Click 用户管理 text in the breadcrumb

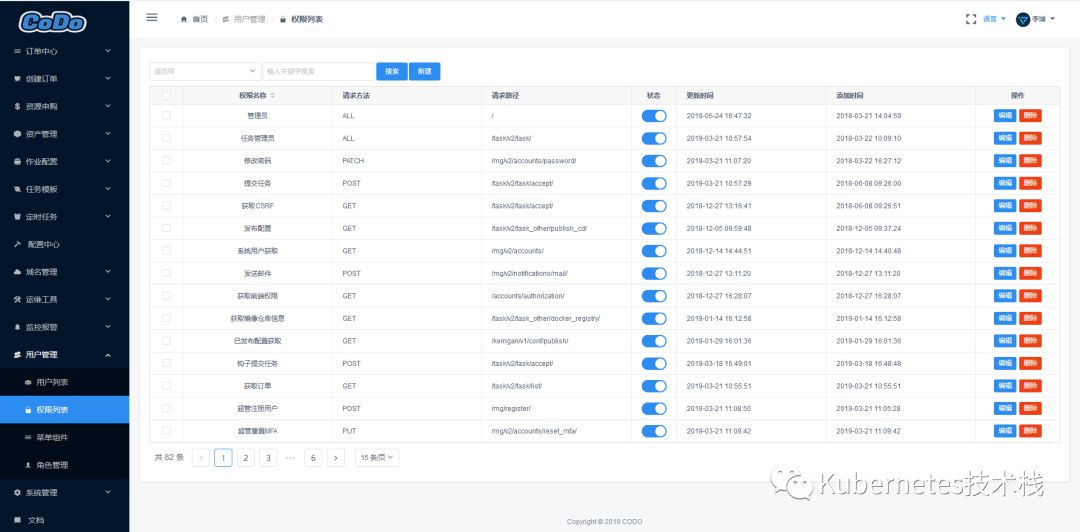(x=249, y=19)
